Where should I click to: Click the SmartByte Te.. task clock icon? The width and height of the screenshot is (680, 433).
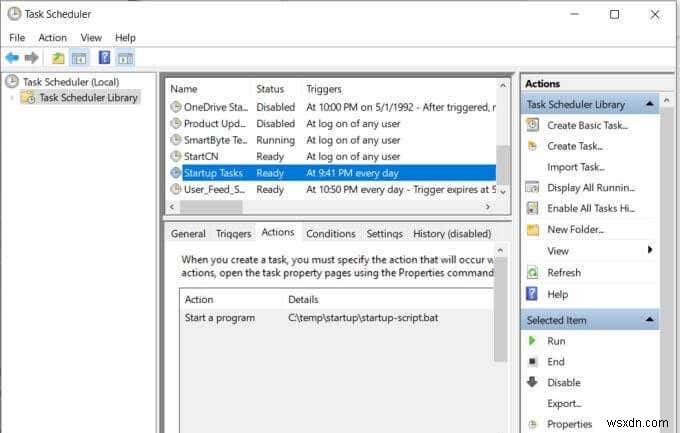(176, 140)
